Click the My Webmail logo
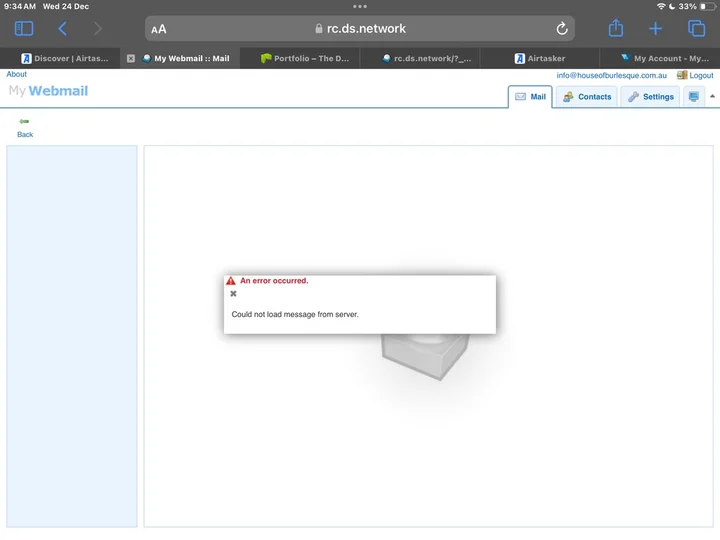This screenshot has height=540, width=720. pyautogui.click(x=48, y=90)
